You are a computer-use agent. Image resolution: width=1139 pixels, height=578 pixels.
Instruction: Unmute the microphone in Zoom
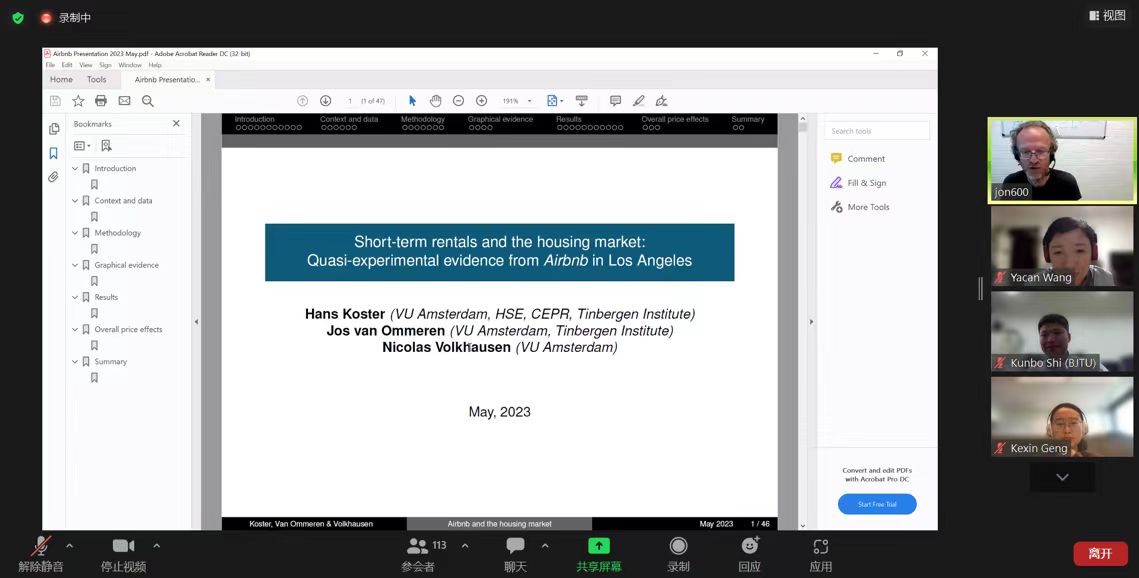pyautogui.click(x=41, y=554)
